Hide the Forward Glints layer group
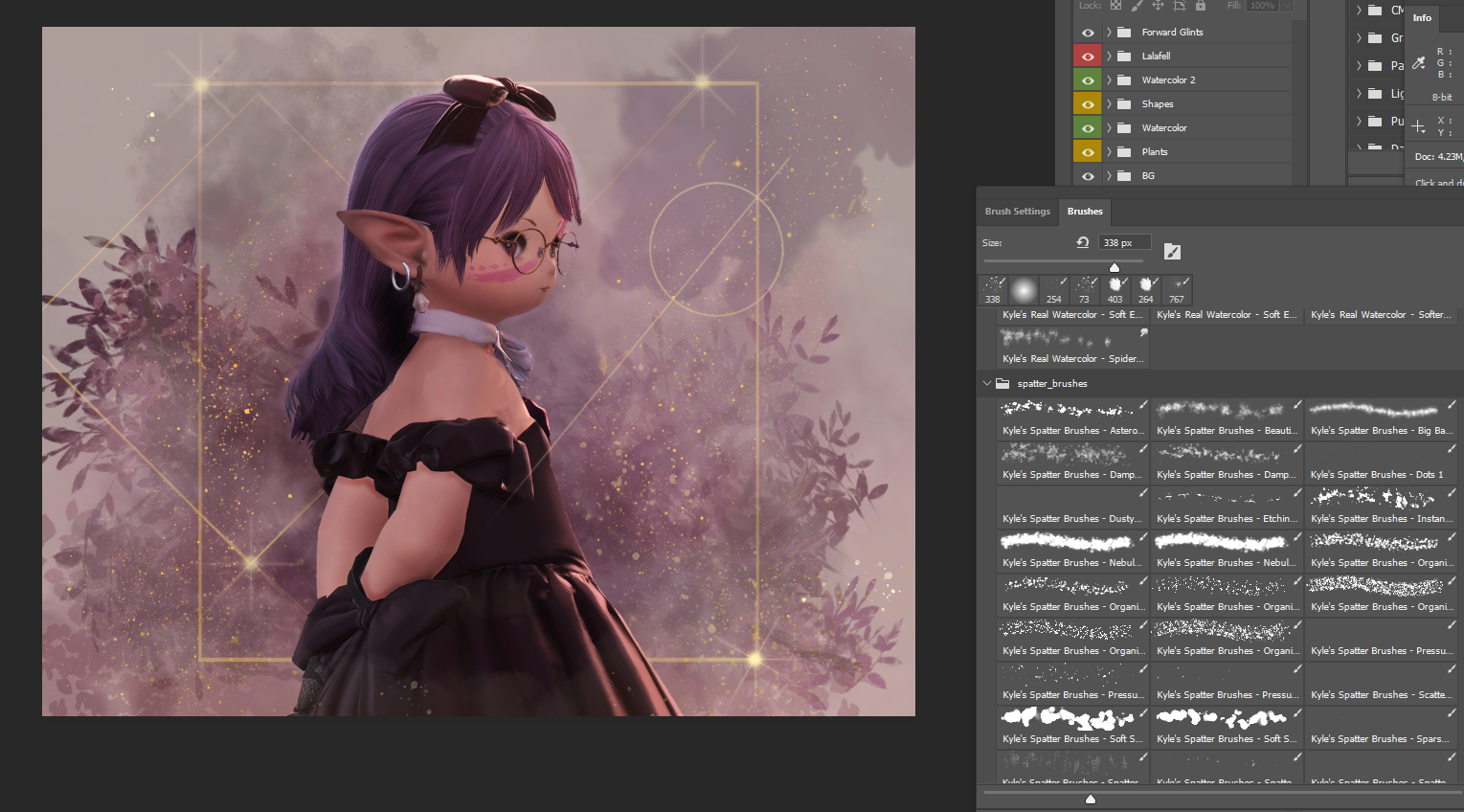Screen dimensions: 1464x812 pyautogui.click(x=1088, y=33)
